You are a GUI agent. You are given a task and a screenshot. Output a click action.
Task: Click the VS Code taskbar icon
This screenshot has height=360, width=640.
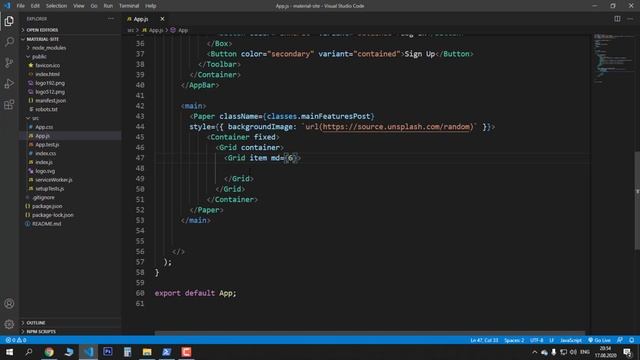tap(89, 352)
